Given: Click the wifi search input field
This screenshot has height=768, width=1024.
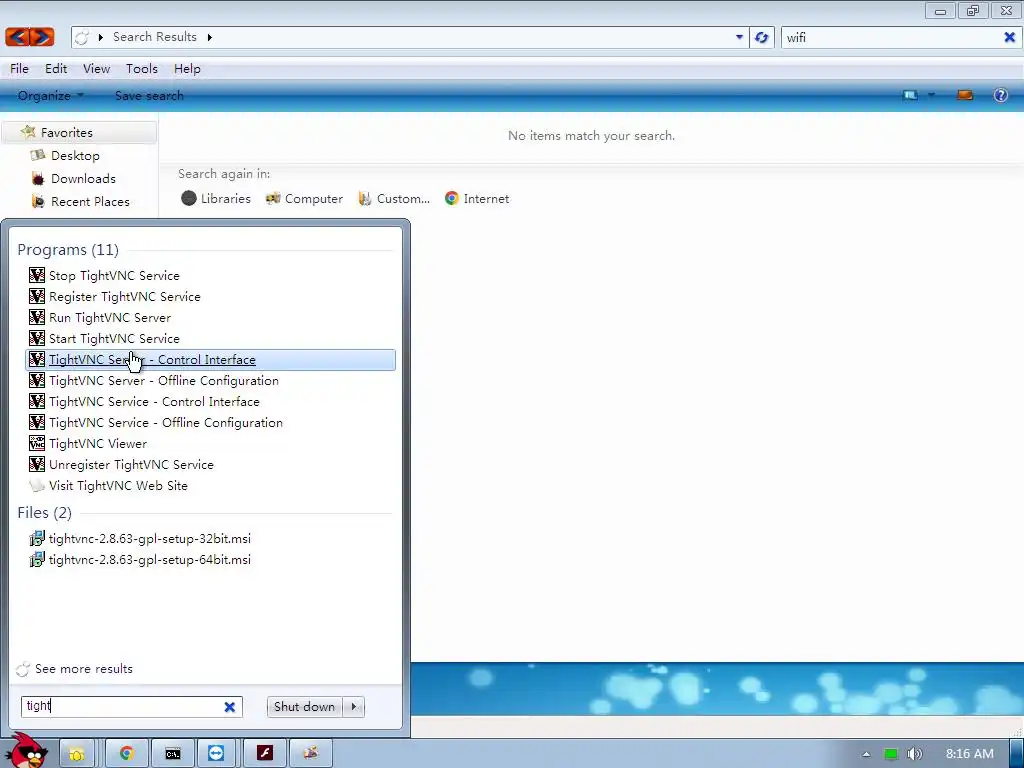Looking at the screenshot, I should [892, 37].
